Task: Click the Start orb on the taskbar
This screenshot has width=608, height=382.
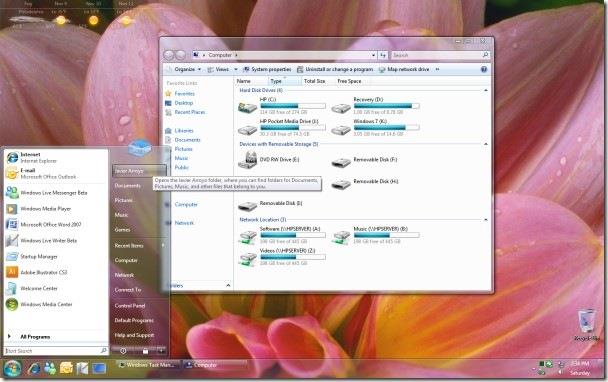Action: [12, 368]
